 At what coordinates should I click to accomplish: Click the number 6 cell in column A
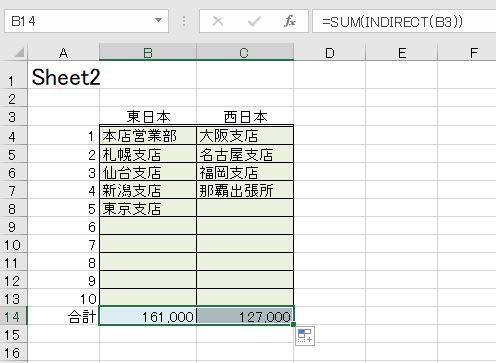pyautogui.click(x=63, y=226)
